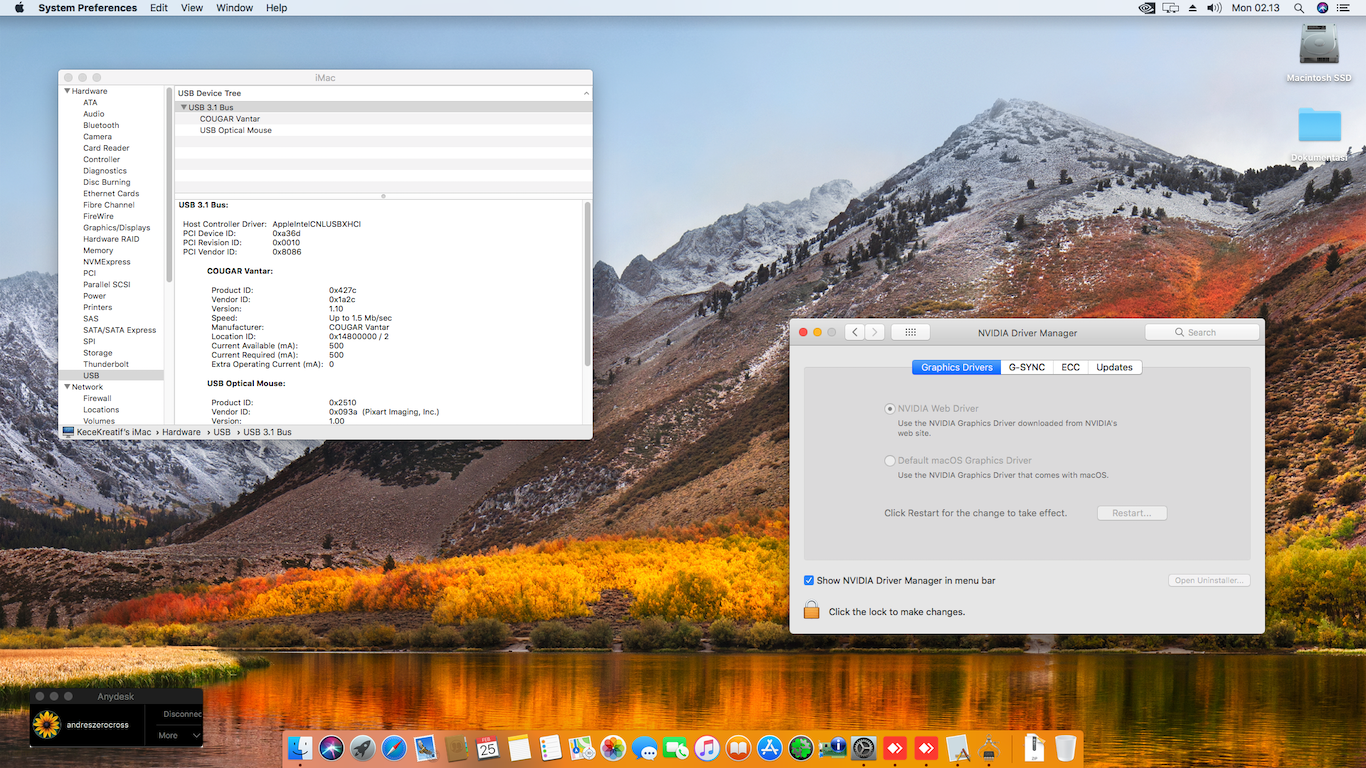Select the NVIDIA Web Driver option
1366x768 pixels.
pyautogui.click(x=890, y=409)
